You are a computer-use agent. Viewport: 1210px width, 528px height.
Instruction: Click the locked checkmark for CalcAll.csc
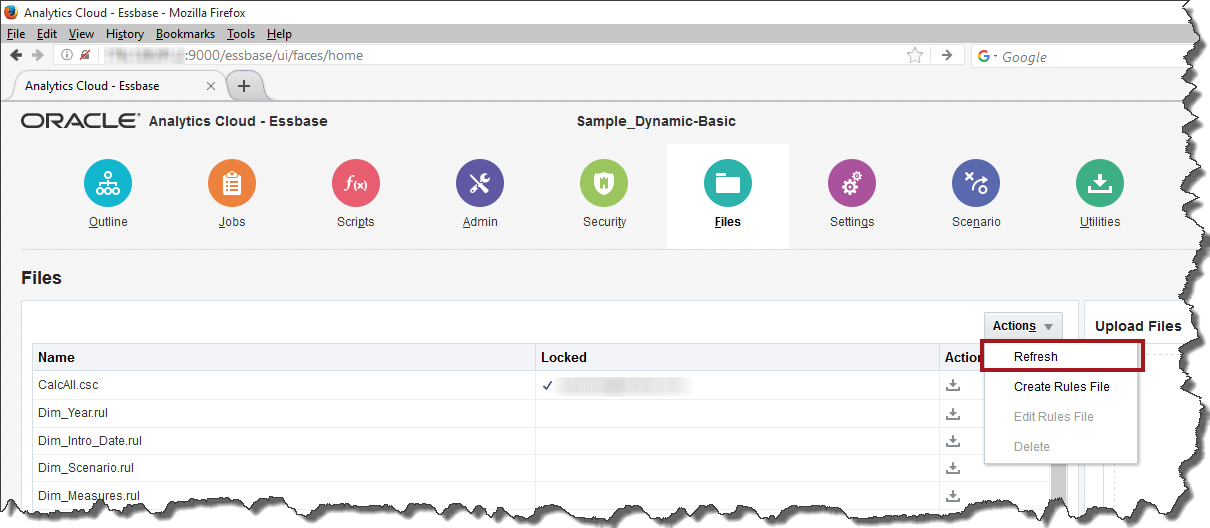[x=547, y=385]
